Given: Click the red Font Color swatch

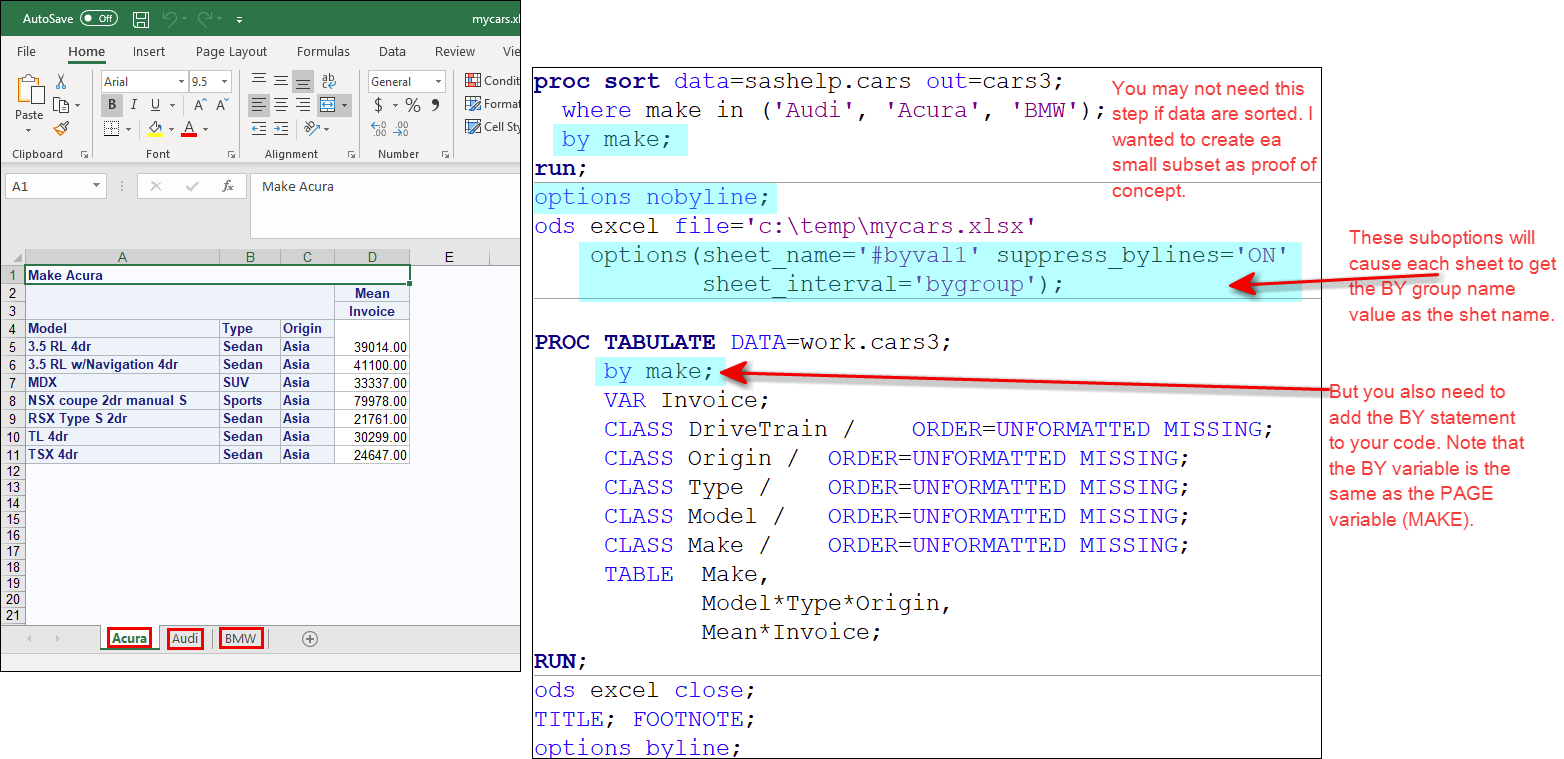Looking at the screenshot, I should 188,129.
